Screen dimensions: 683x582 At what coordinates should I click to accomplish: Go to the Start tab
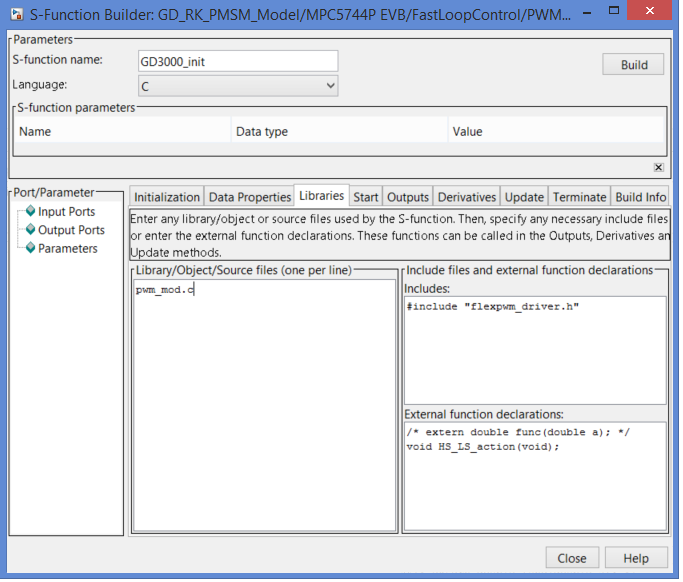click(x=365, y=197)
